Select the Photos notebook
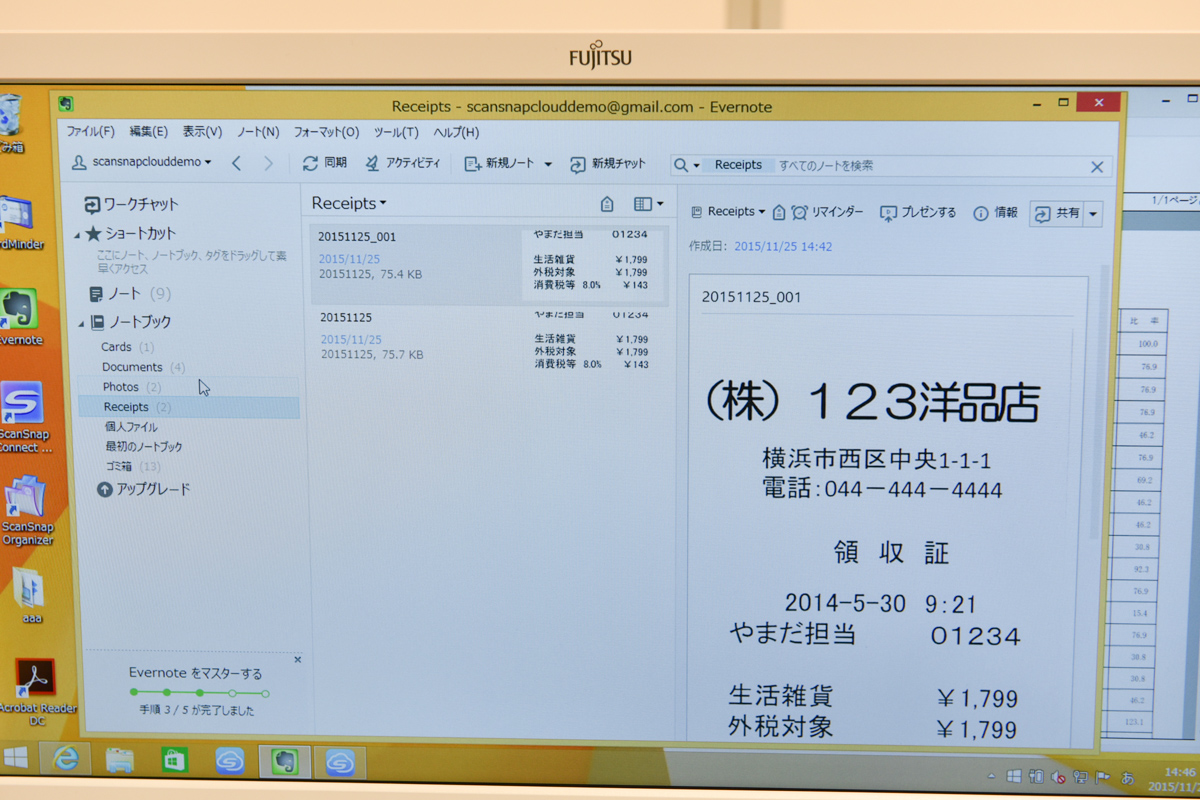Image resolution: width=1200 pixels, height=800 pixels. point(132,387)
